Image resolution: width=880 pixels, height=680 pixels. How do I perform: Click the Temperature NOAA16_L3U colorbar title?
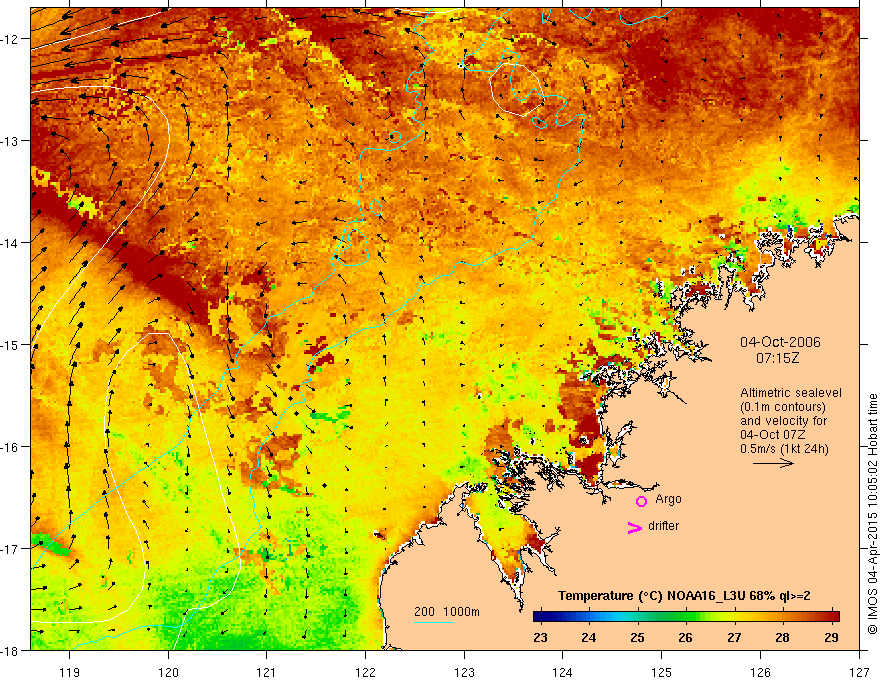pyautogui.click(x=684, y=596)
